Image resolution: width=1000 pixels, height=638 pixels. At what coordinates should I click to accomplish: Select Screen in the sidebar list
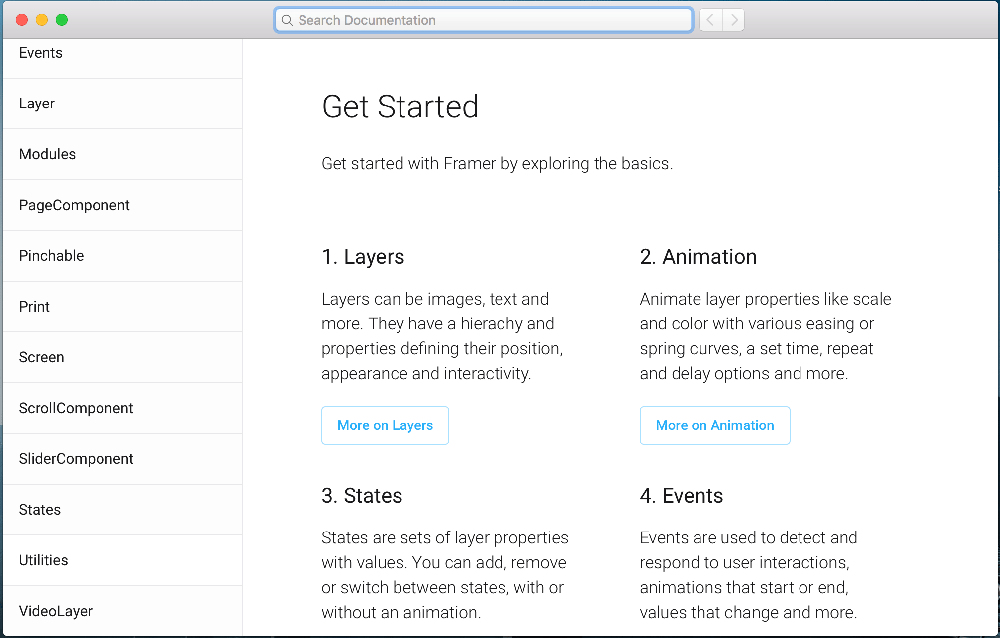(41, 357)
